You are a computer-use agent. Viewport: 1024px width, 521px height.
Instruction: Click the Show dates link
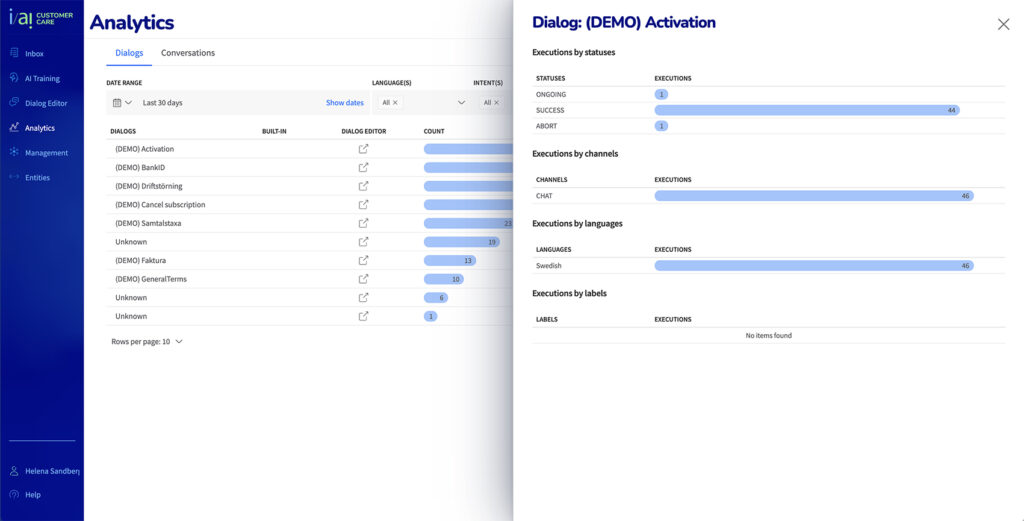[344, 103]
